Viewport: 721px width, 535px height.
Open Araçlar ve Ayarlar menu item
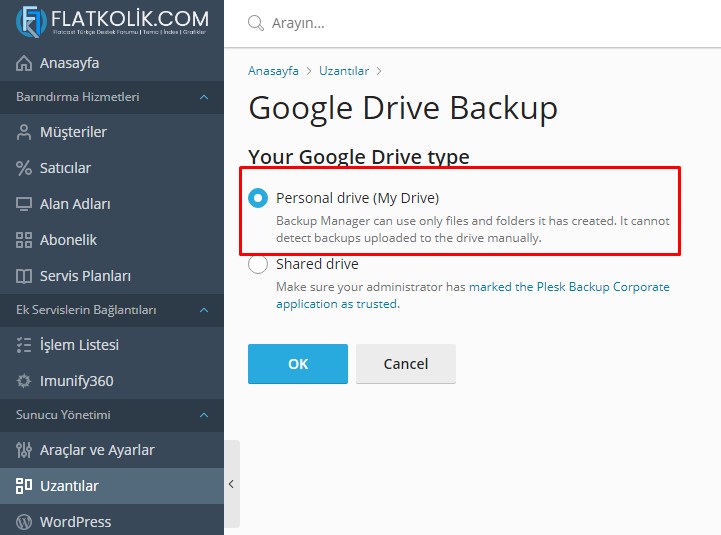(112, 450)
